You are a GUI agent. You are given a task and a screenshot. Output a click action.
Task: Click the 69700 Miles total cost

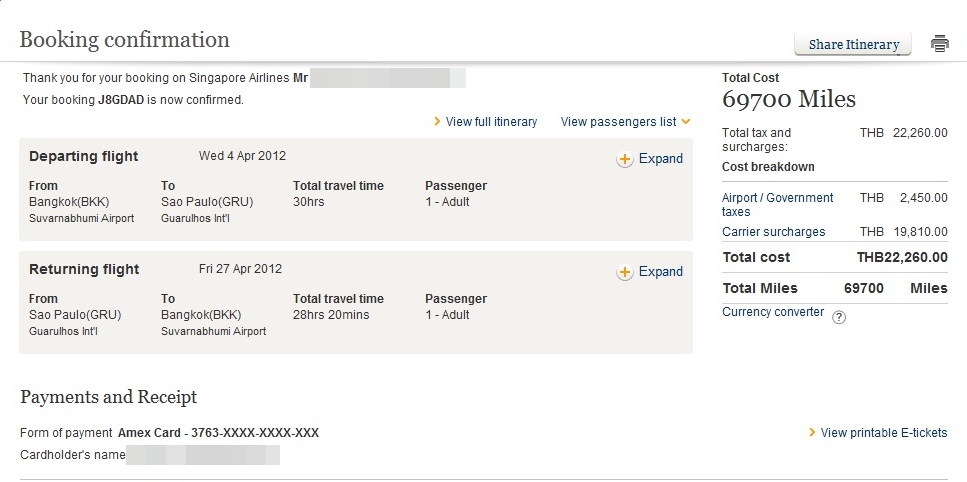coord(788,99)
